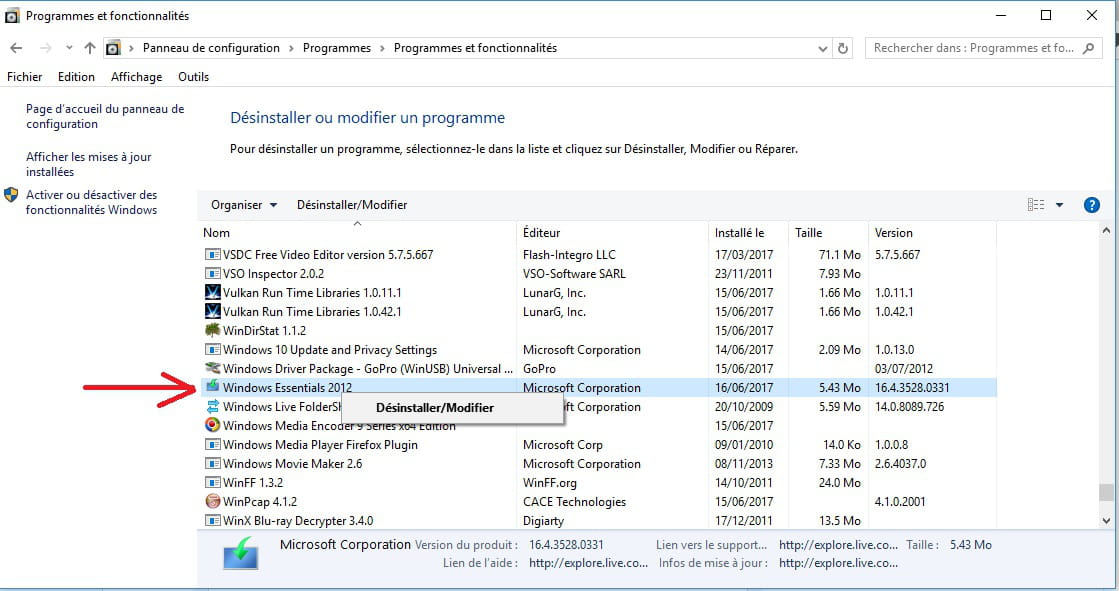Expand the view options dropdown arrow
1119x591 pixels.
click(x=1060, y=205)
